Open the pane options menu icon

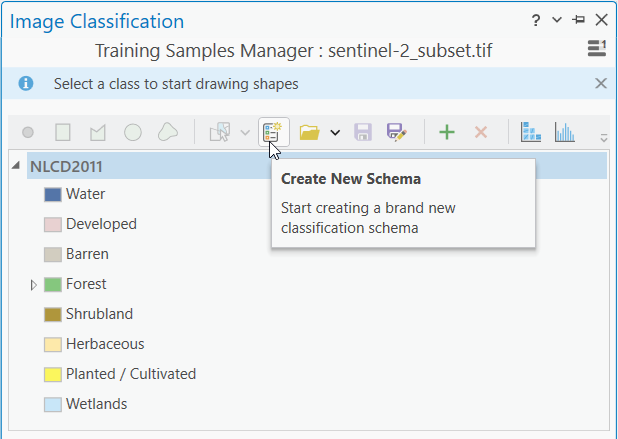(596, 47)
